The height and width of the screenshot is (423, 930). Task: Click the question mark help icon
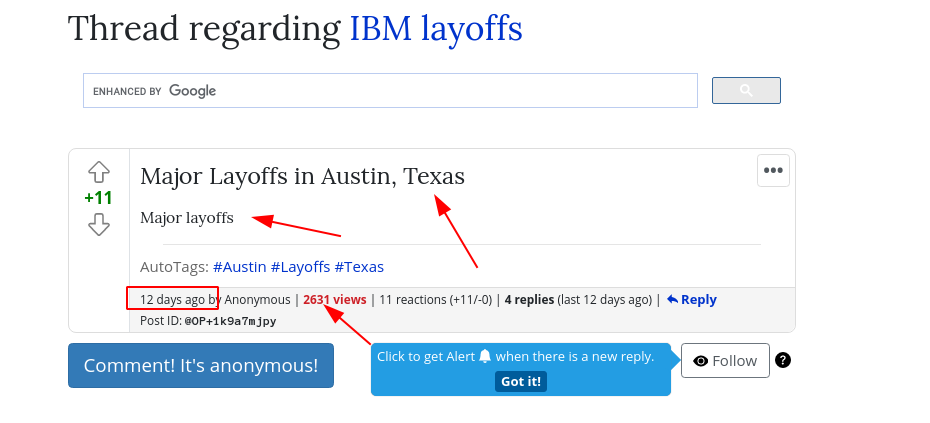point(783,360)
